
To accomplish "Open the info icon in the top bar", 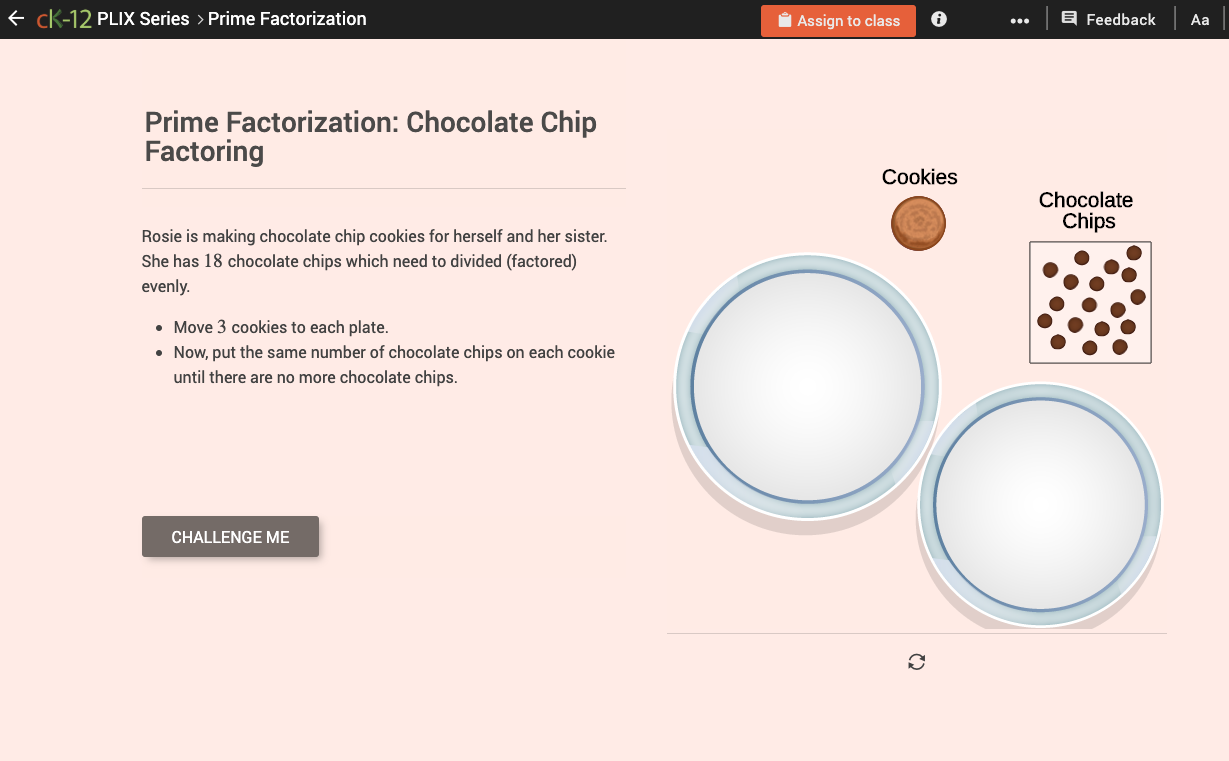I will (x=938, y=18).
